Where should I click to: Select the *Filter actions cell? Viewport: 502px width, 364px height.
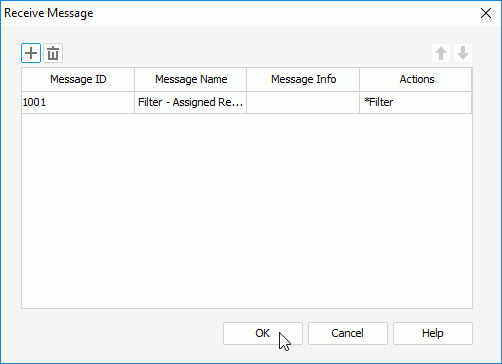pyautogui.click(x=416, y=102)
